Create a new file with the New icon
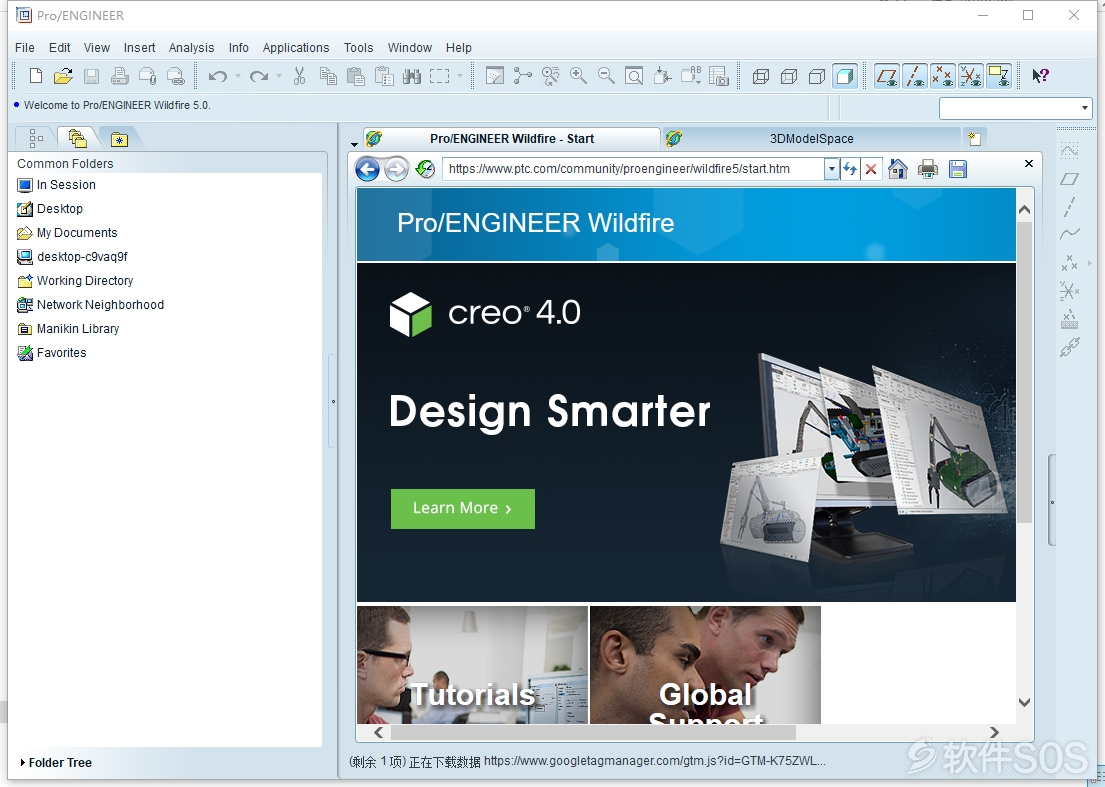 click(35, 75)
